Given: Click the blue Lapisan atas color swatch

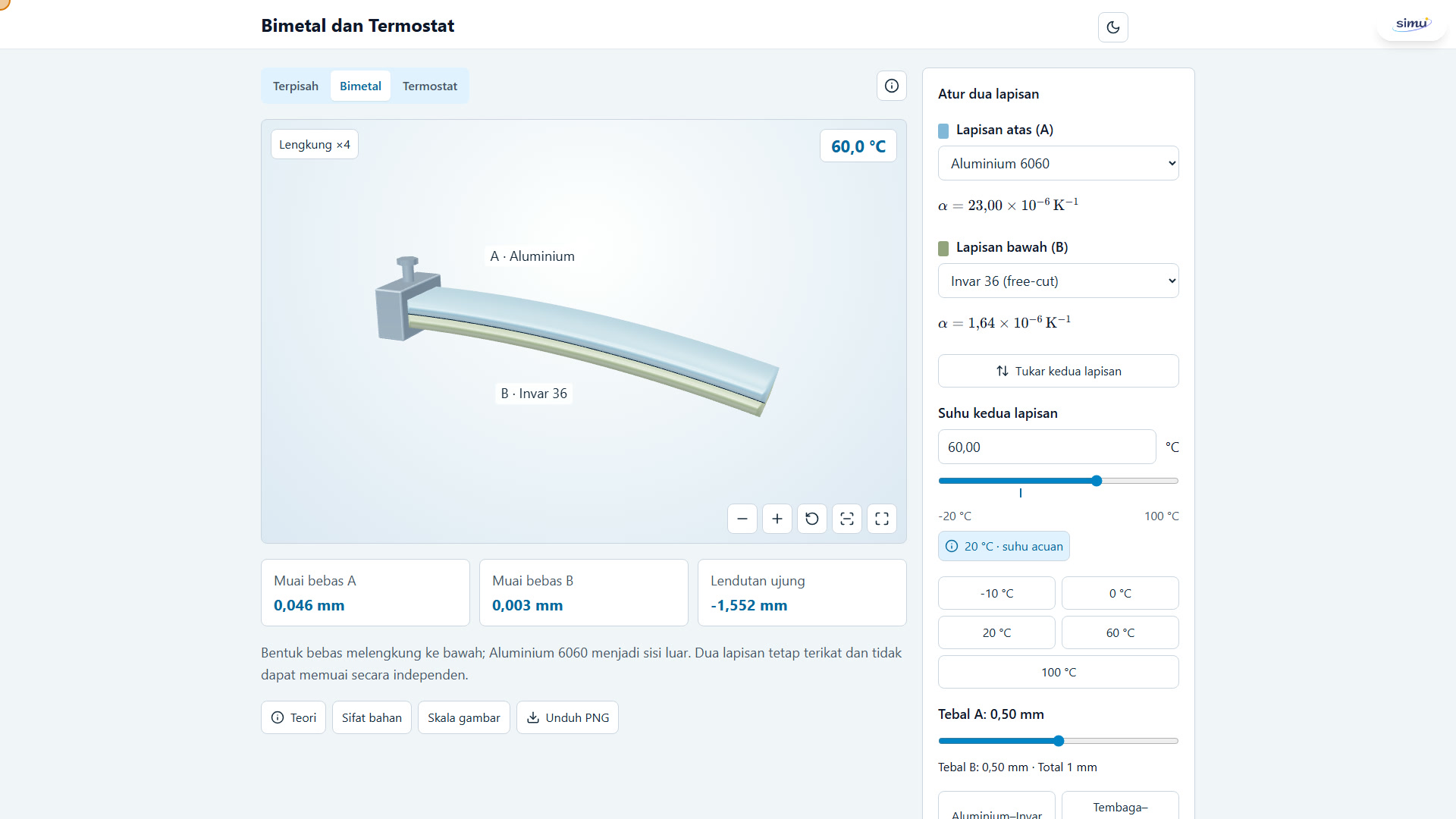Looking at the screenshot, I should [943, 130].
